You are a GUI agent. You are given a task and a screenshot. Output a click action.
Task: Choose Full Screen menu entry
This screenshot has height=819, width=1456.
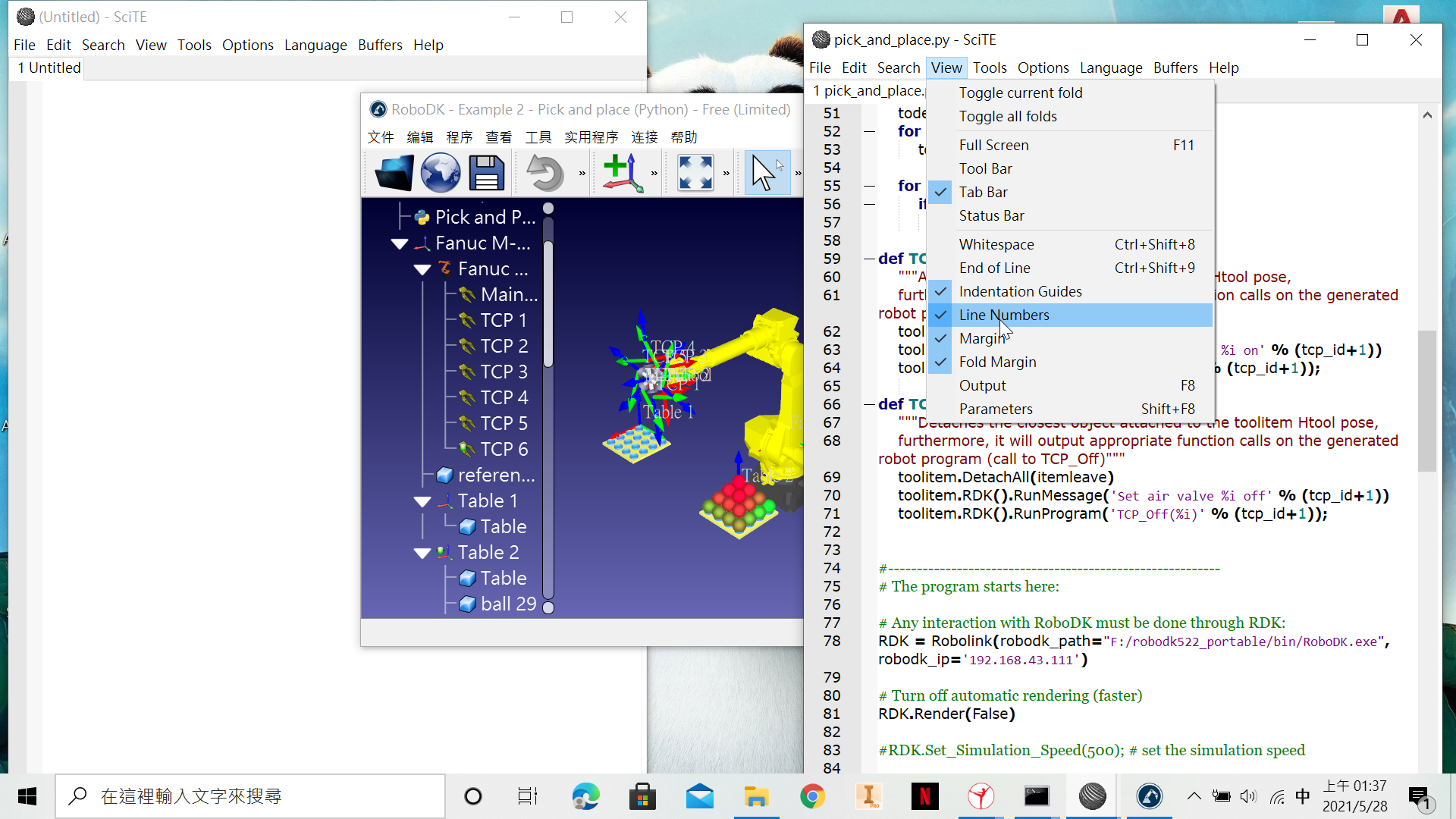1070,145
